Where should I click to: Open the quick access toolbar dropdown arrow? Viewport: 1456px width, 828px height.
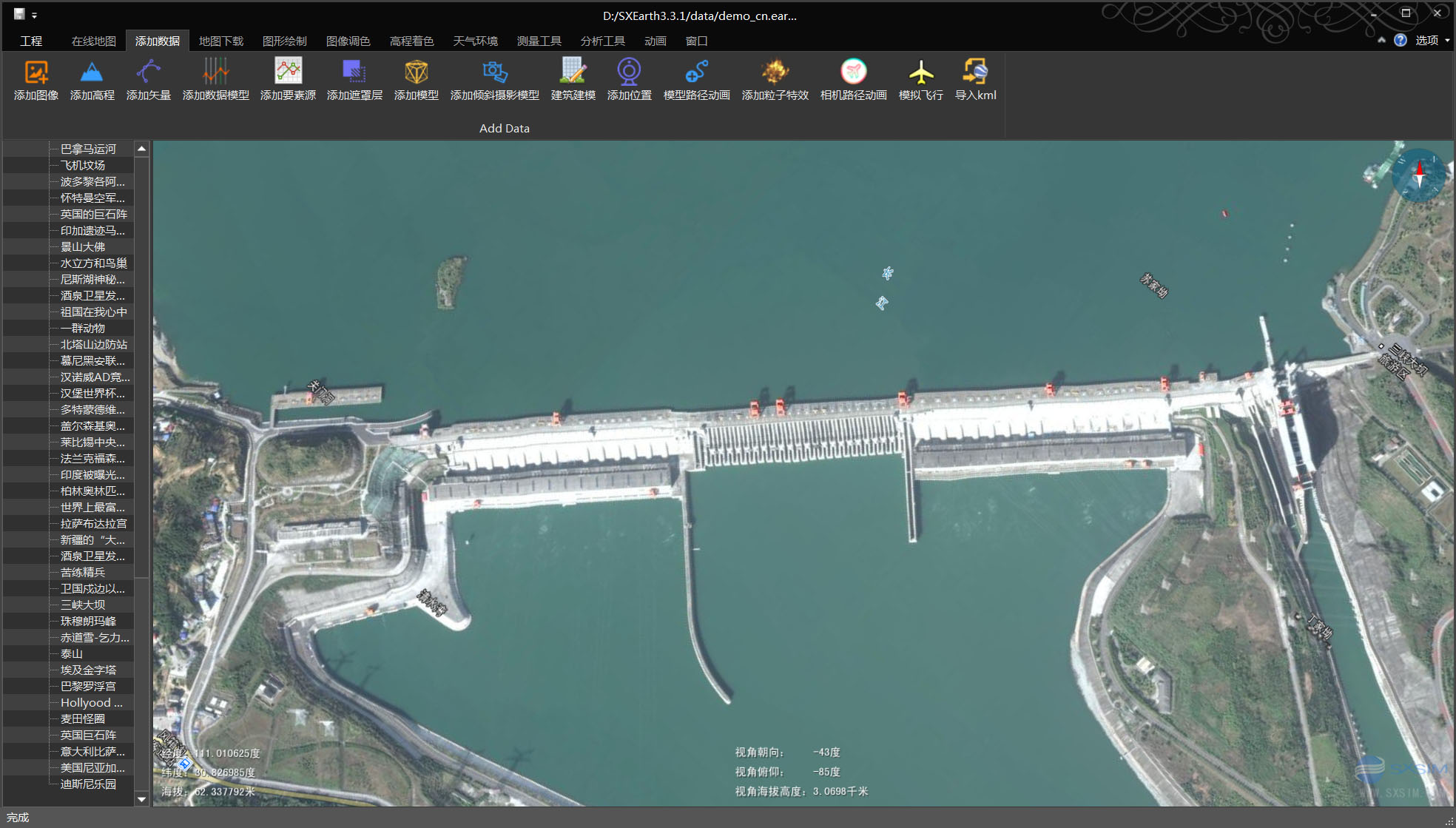34,15
